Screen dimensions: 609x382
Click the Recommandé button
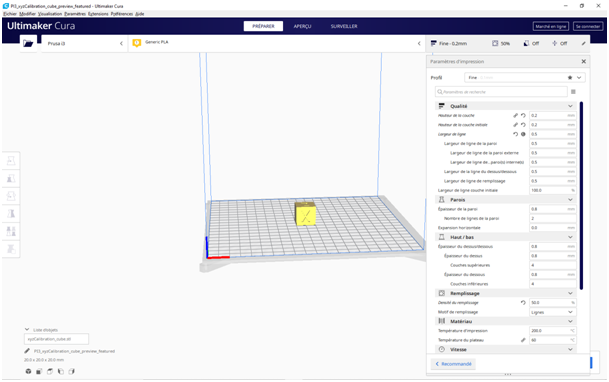pos(453,364)
